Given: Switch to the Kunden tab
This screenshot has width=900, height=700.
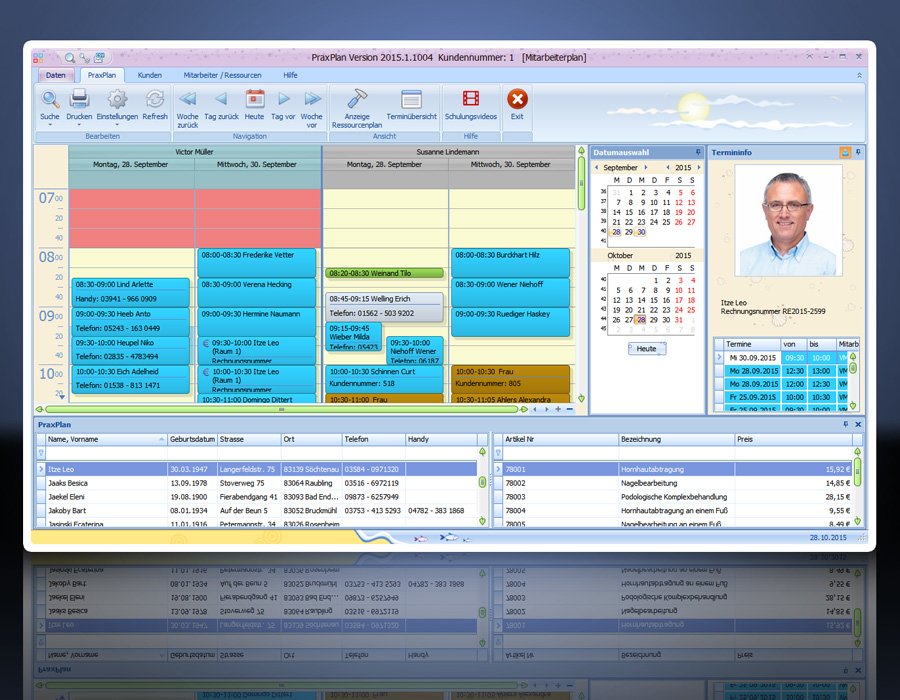Looking at the screenshot, I should click(x=150, y=75).
